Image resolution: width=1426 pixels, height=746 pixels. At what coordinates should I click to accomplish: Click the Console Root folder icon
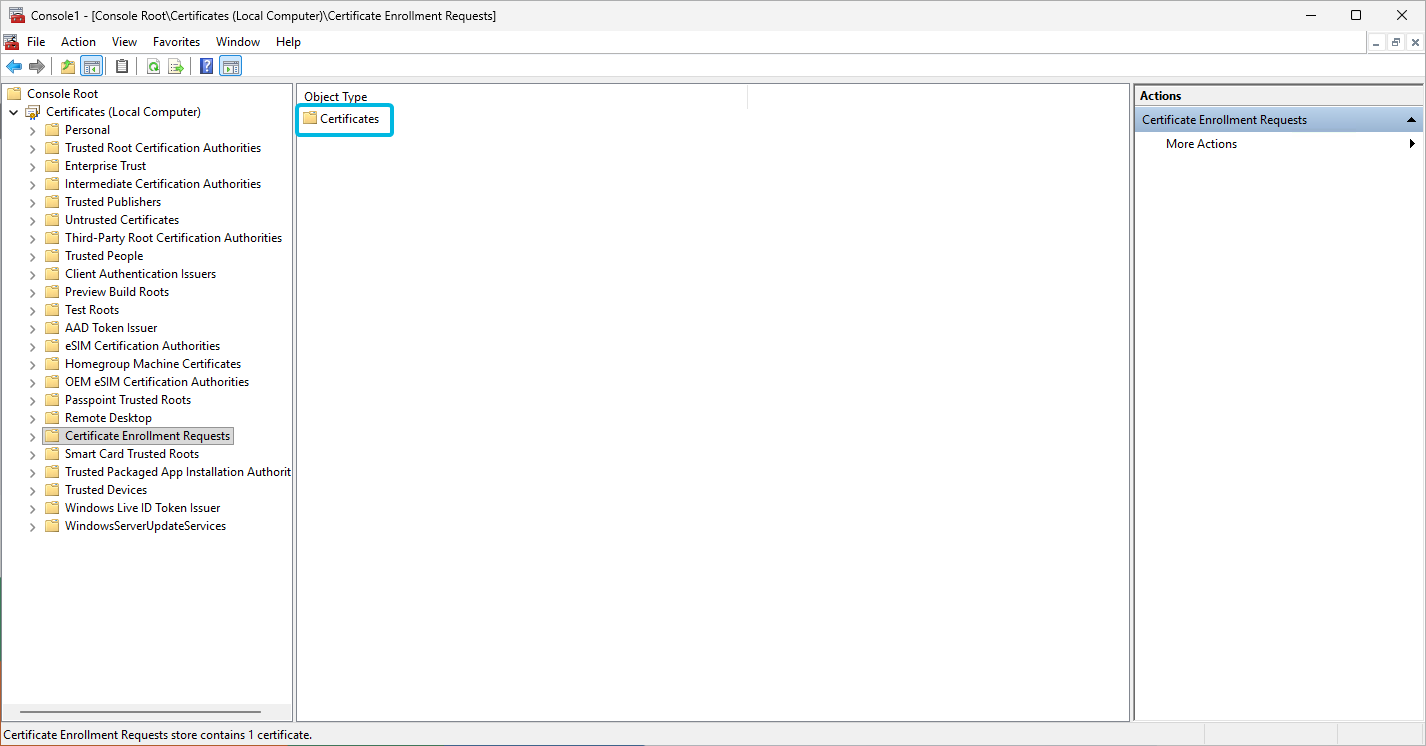coord(14,94)
